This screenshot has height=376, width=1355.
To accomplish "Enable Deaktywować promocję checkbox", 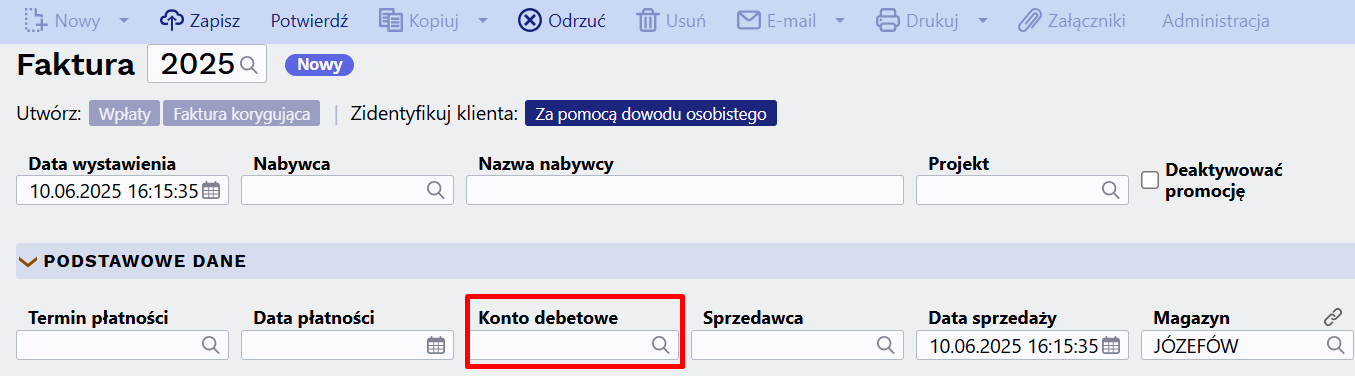I will pos(1150,180).
